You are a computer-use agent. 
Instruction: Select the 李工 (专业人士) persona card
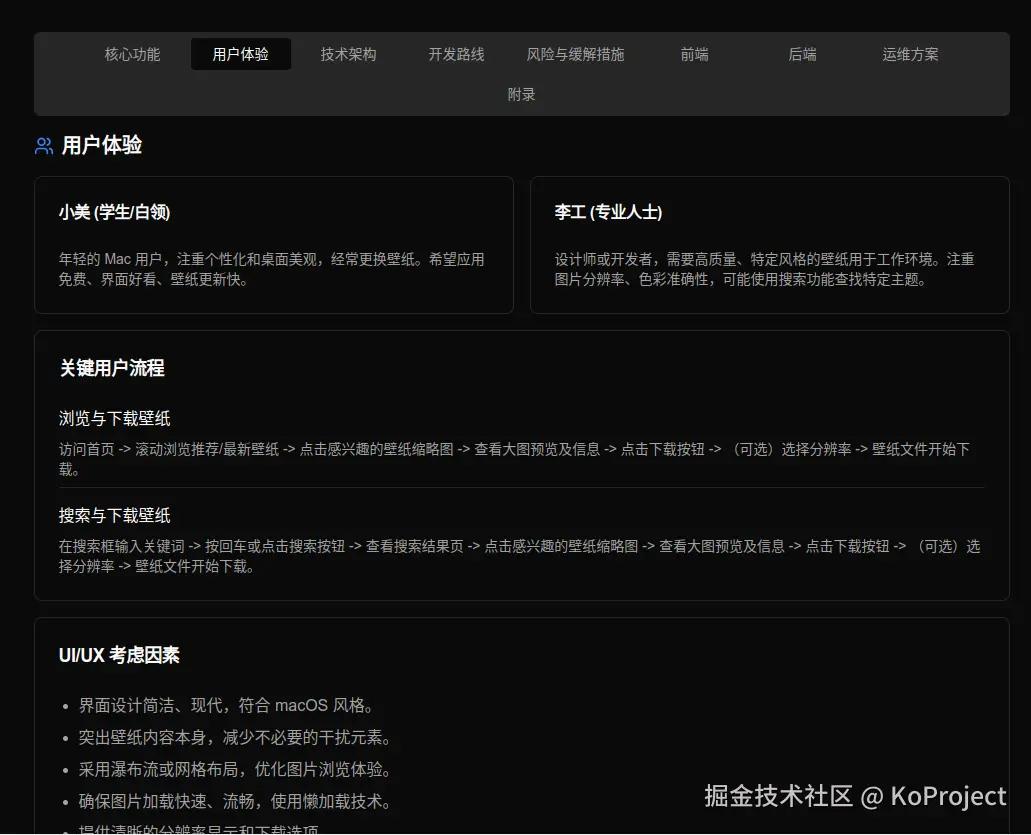coord(768,244)
